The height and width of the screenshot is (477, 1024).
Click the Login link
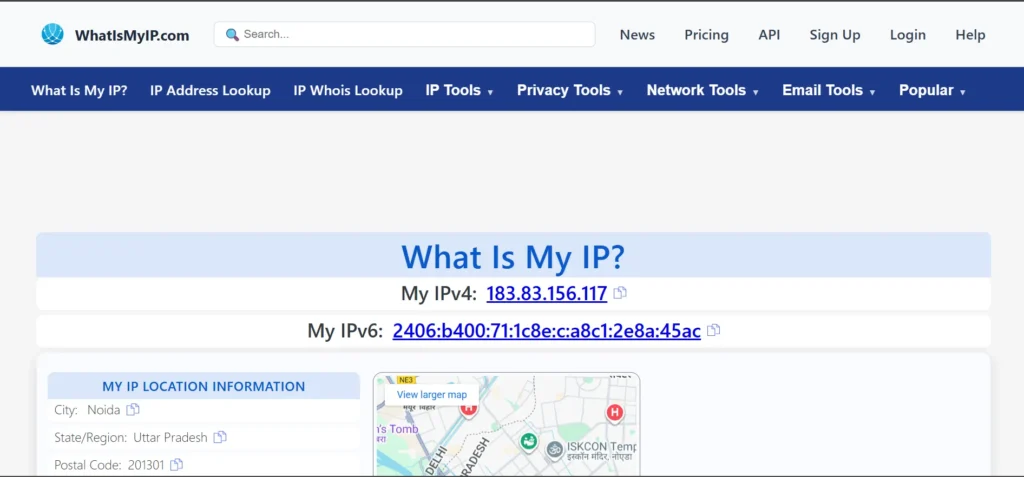(908, 35)
